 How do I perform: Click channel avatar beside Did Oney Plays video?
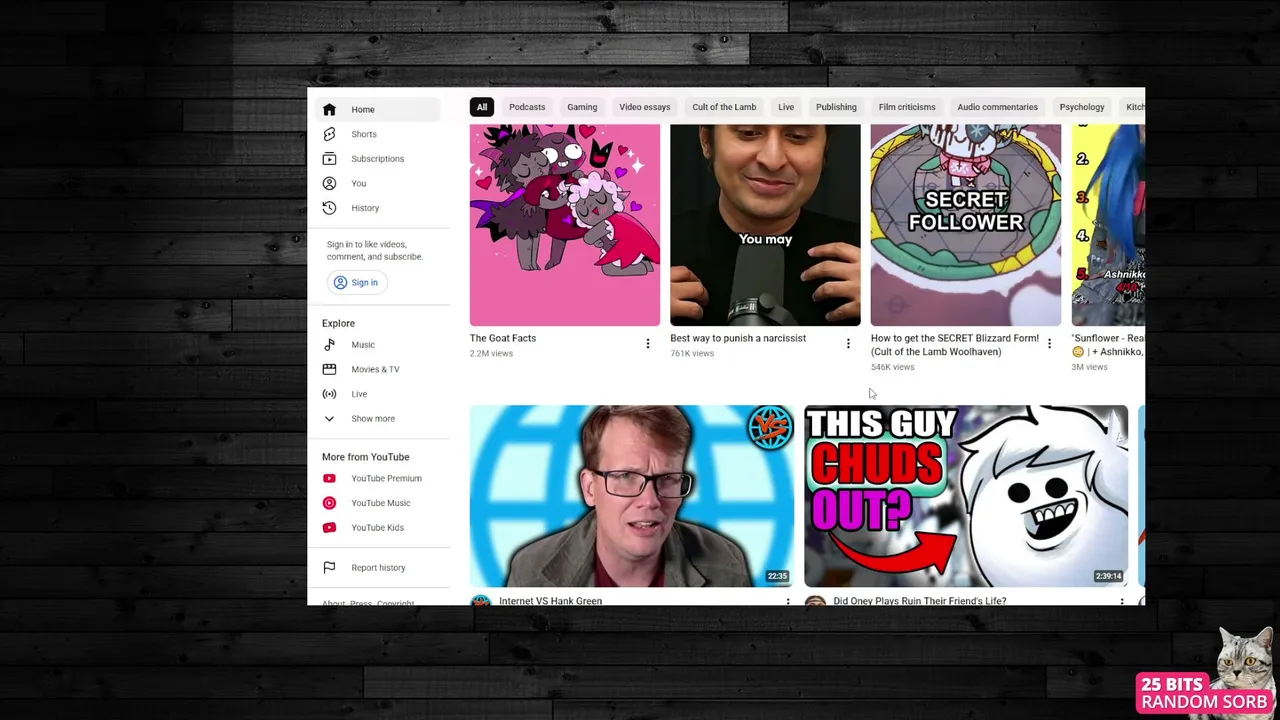click(815, 601)
